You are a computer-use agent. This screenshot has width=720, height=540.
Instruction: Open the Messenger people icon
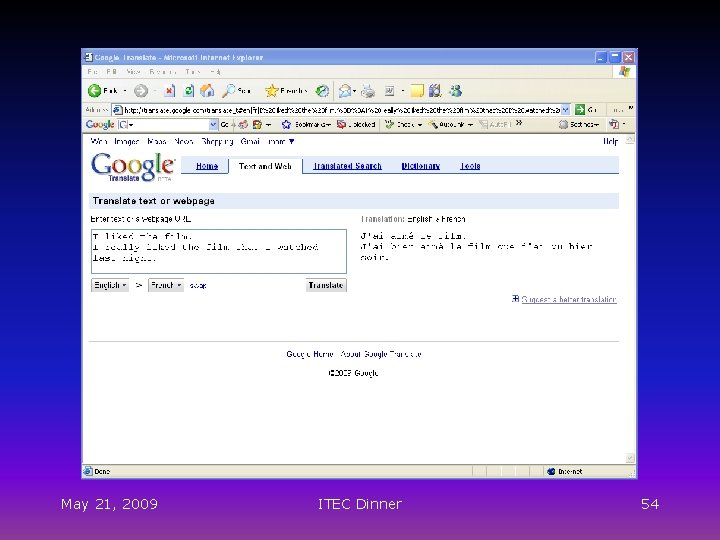coord(456,91)
